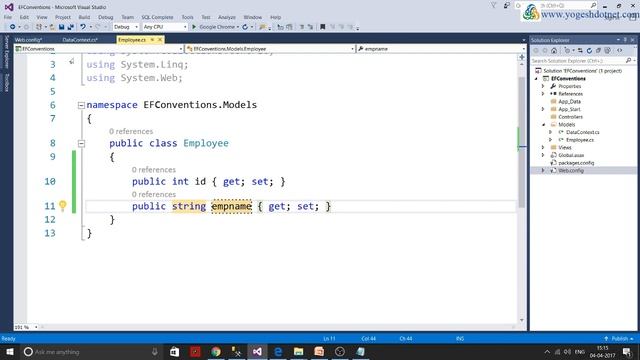640x360 pixels.
Task: Open the Debug configuration dropdown
Action: pos(126,27)
